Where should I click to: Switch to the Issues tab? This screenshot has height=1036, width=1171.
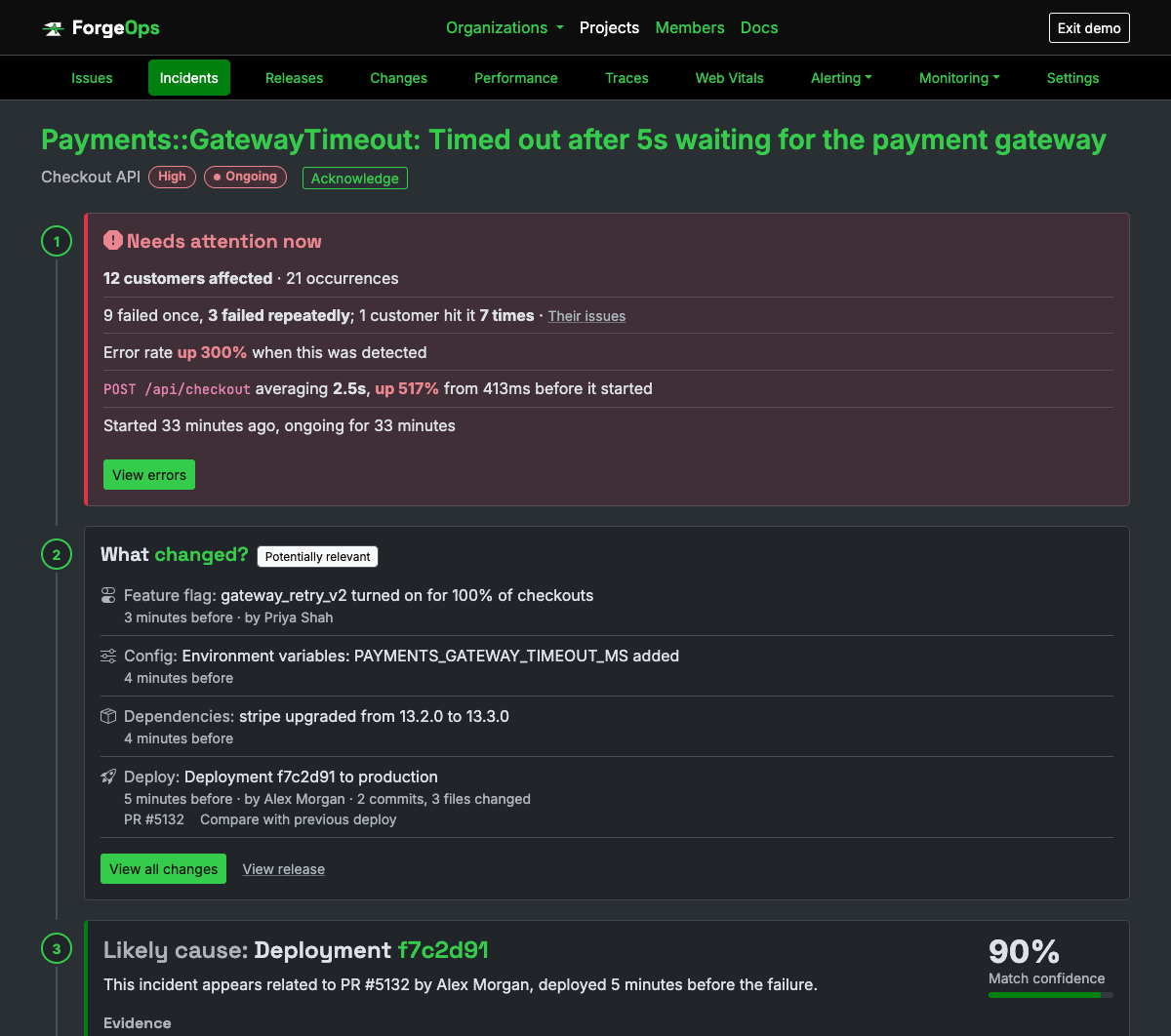tap(92, 78)
